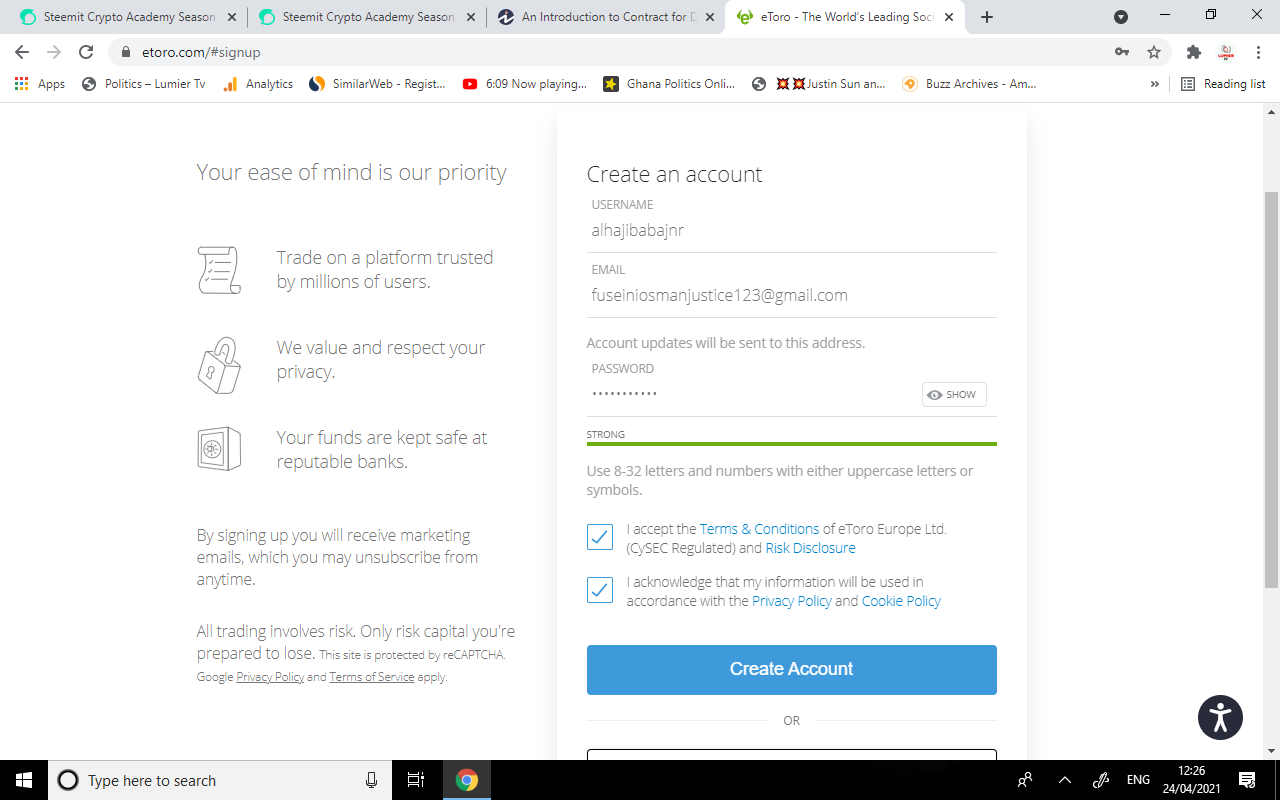This screenshot has height=800, width=1280.
Task: Uncheck the Privacy Policy acknowledgment checkbox
Action: pos(600,590)
